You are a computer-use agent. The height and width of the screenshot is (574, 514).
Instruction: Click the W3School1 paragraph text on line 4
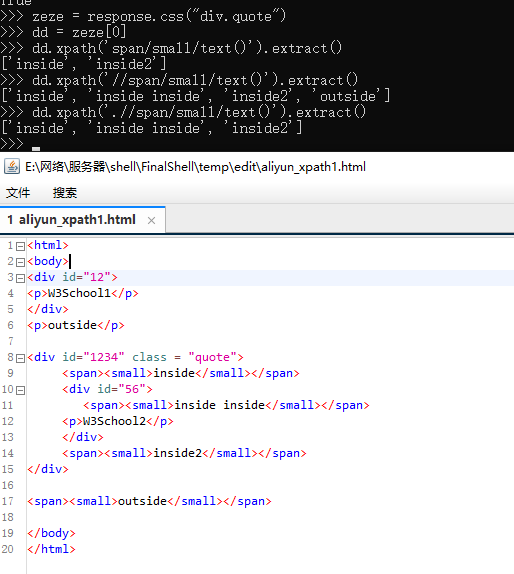pyautogui.click(x=79, y=293)
